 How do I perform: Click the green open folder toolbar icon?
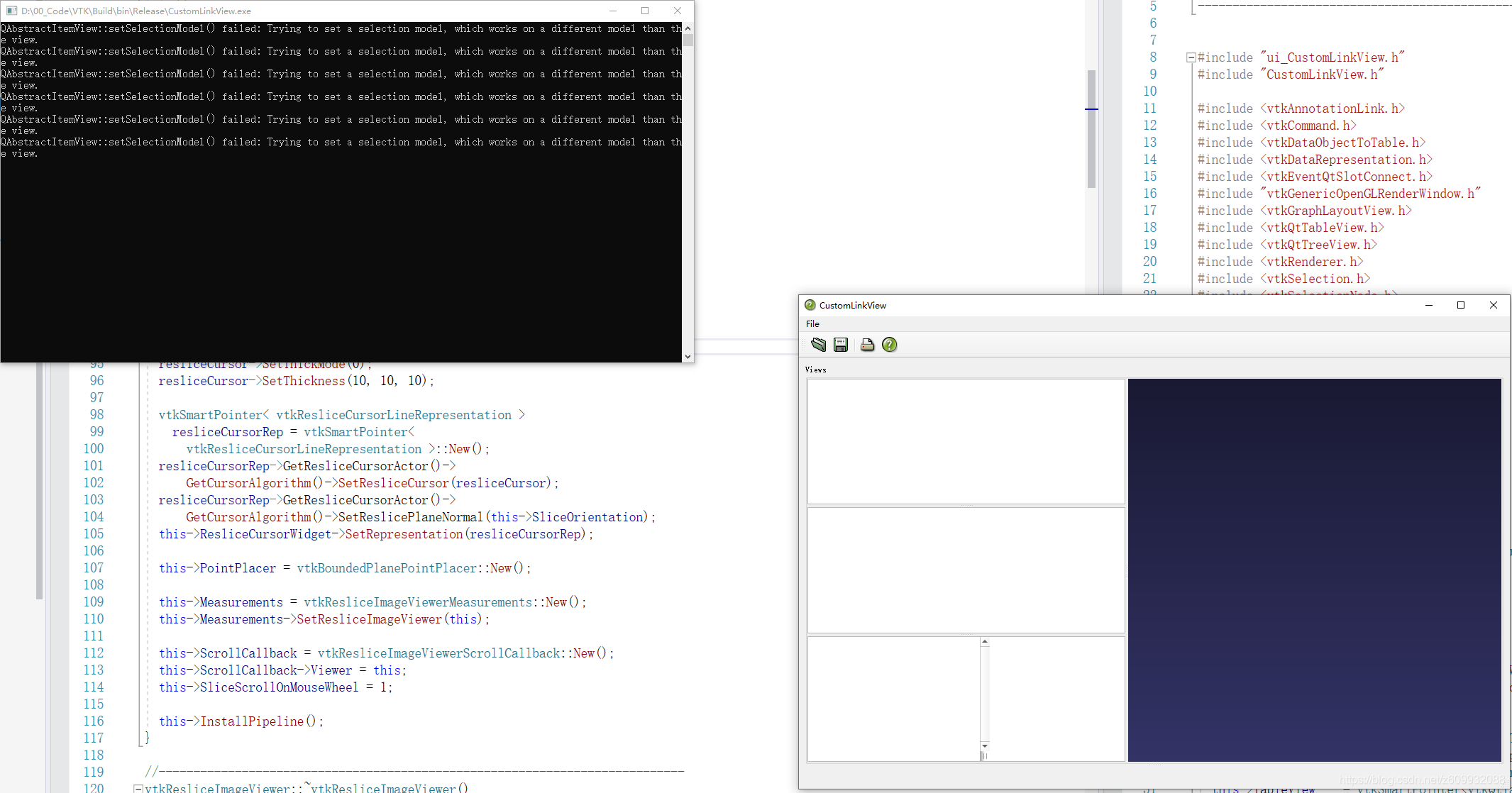click(x=819, y=345)
